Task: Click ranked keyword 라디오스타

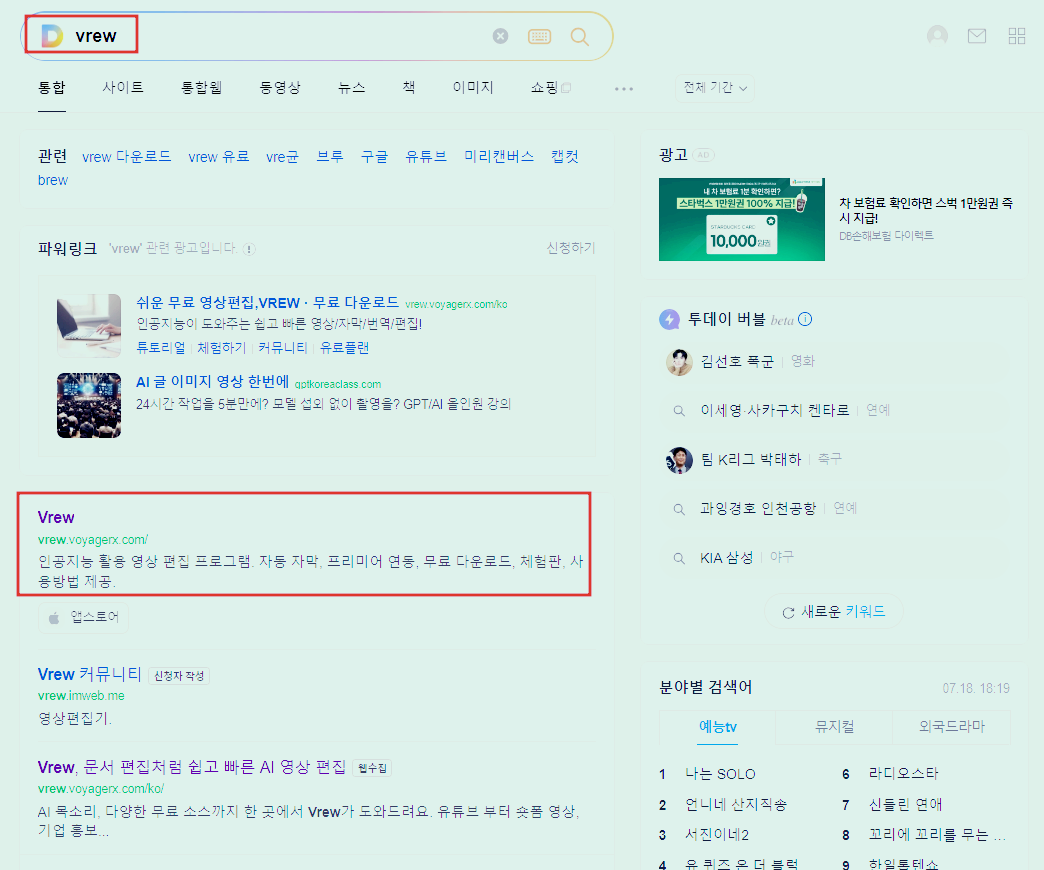Action: point(904,773)
